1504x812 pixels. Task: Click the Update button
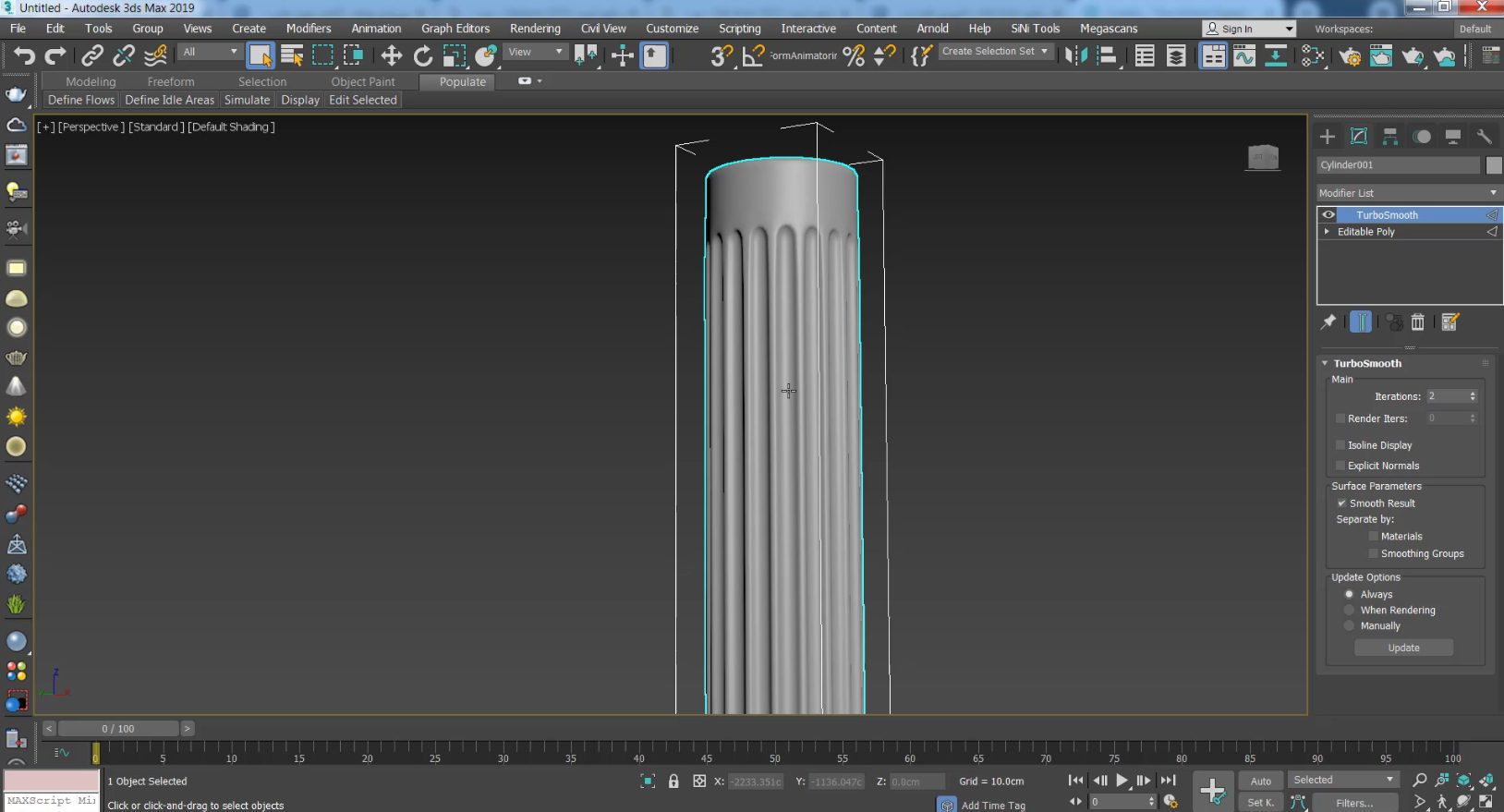click(1403, 648)
